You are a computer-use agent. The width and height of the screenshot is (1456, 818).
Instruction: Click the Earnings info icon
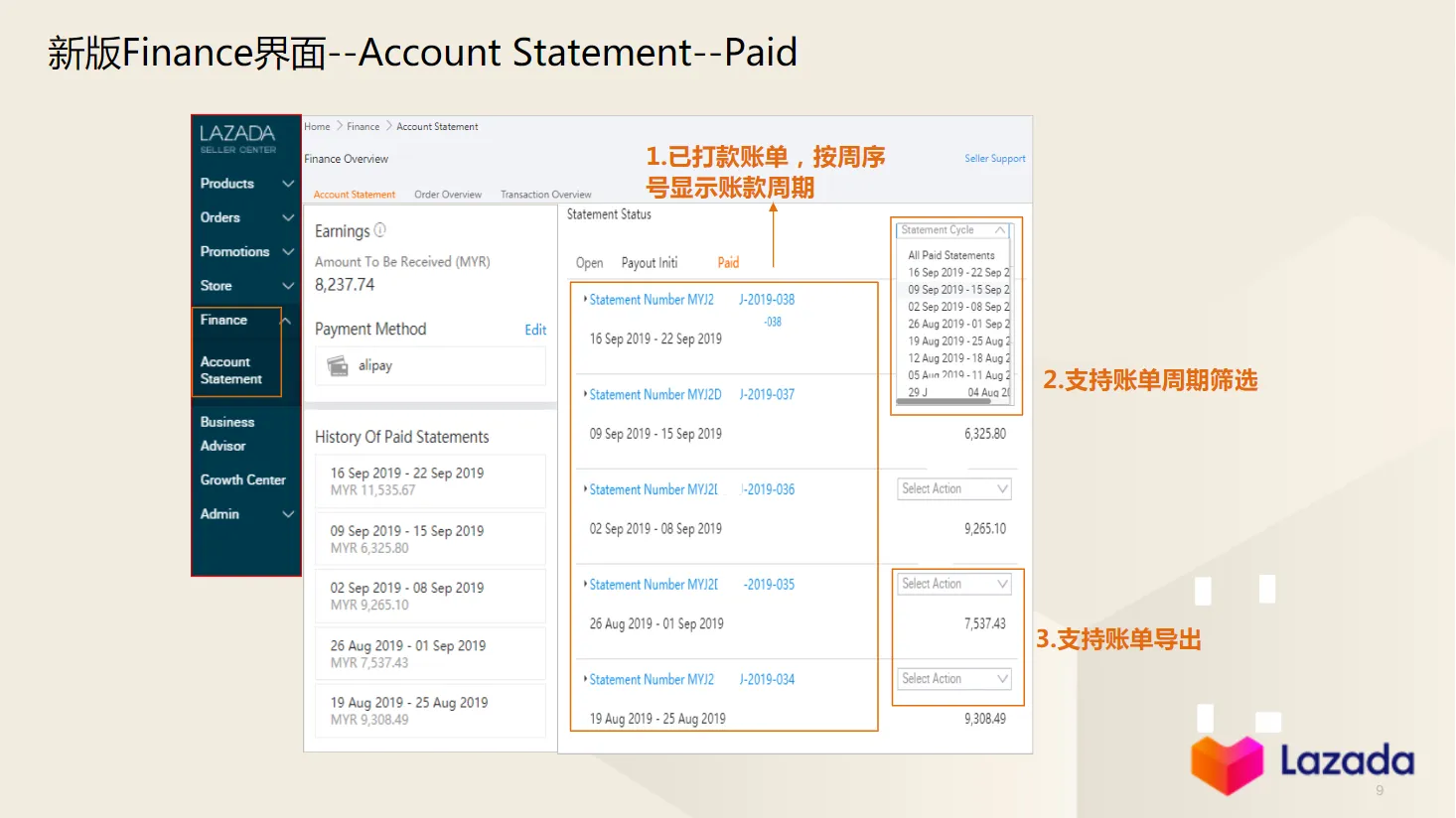(x=381, y=229)
